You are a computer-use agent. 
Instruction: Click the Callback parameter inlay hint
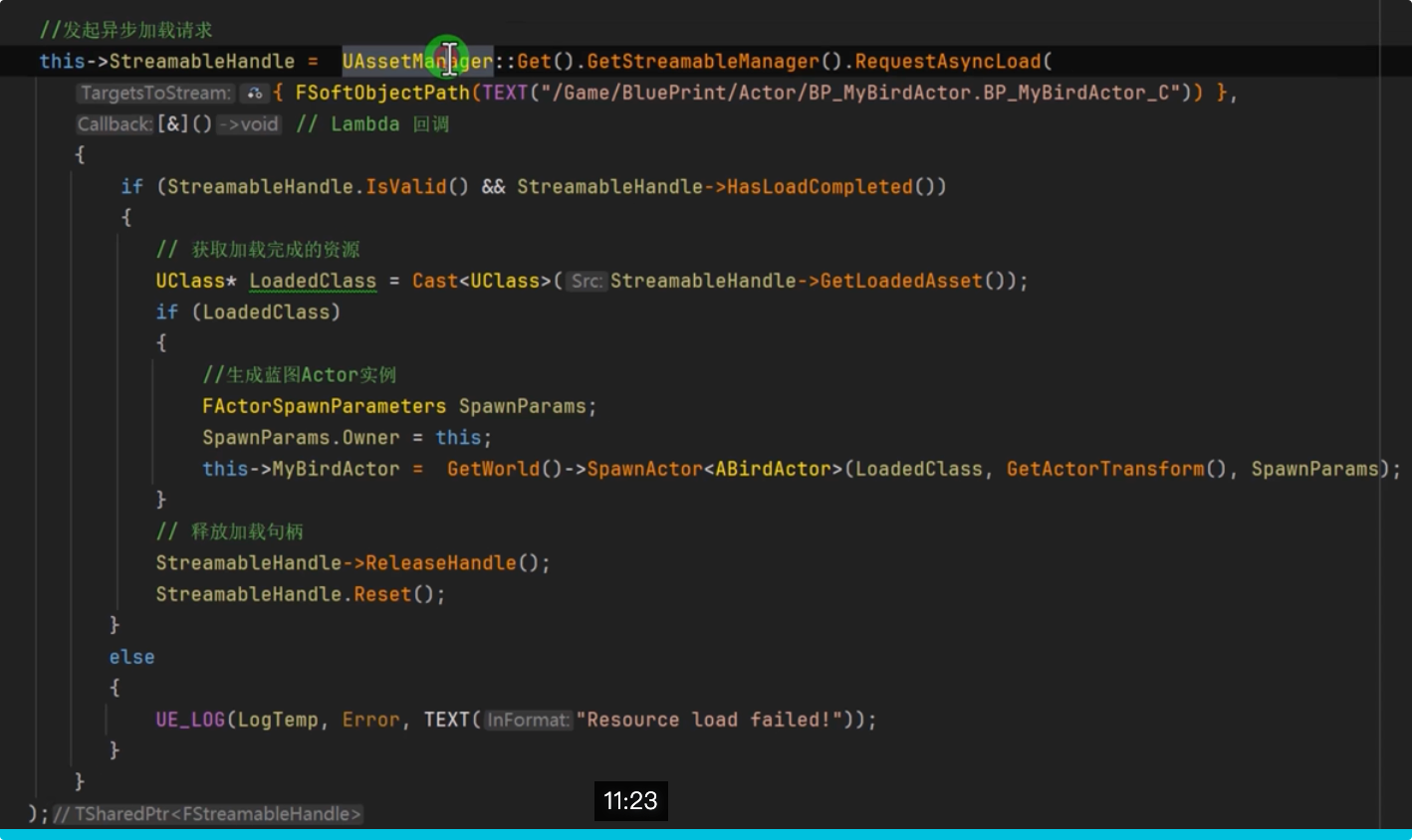point(115,124)
